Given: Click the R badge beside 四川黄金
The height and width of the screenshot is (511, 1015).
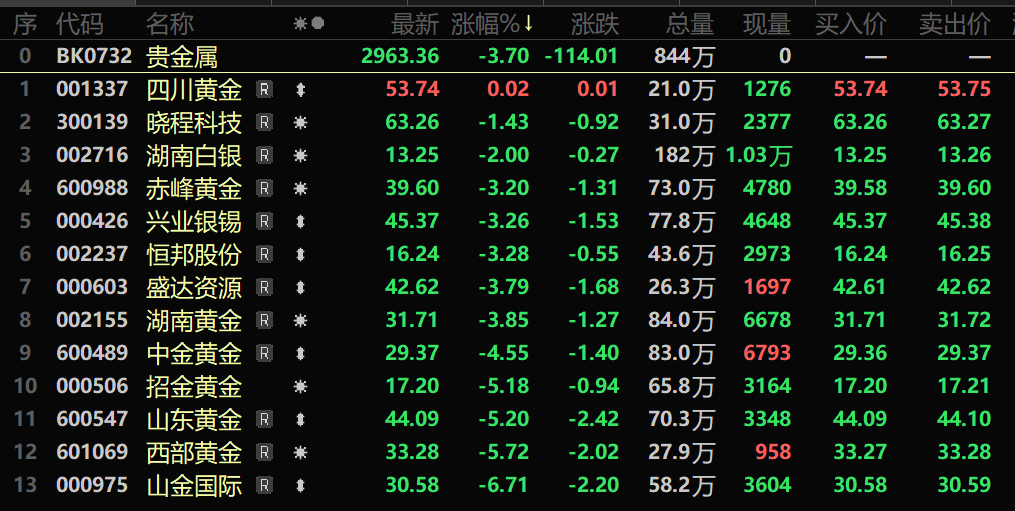Looking at the screenshot, I should point(264,90).
